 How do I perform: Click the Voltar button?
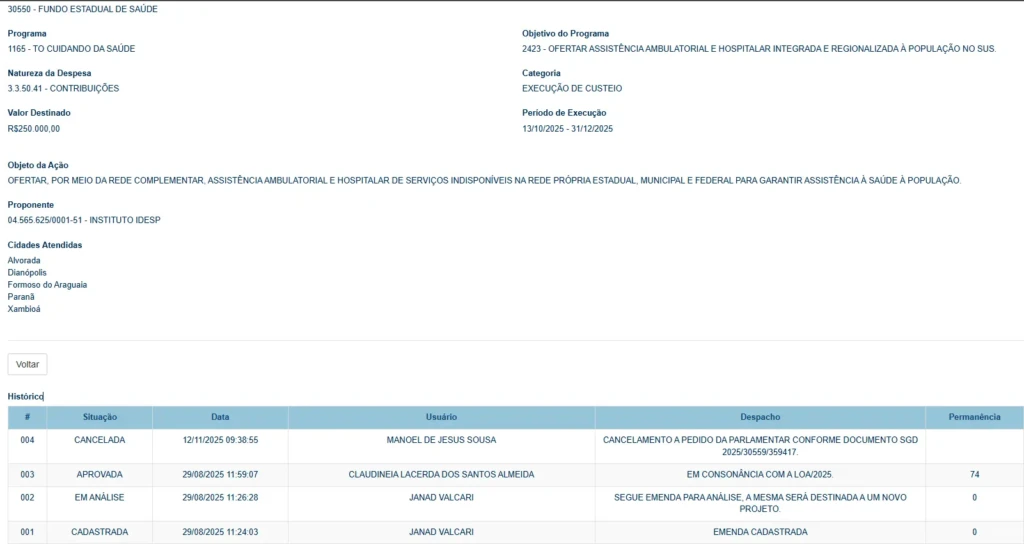point(27,364)
